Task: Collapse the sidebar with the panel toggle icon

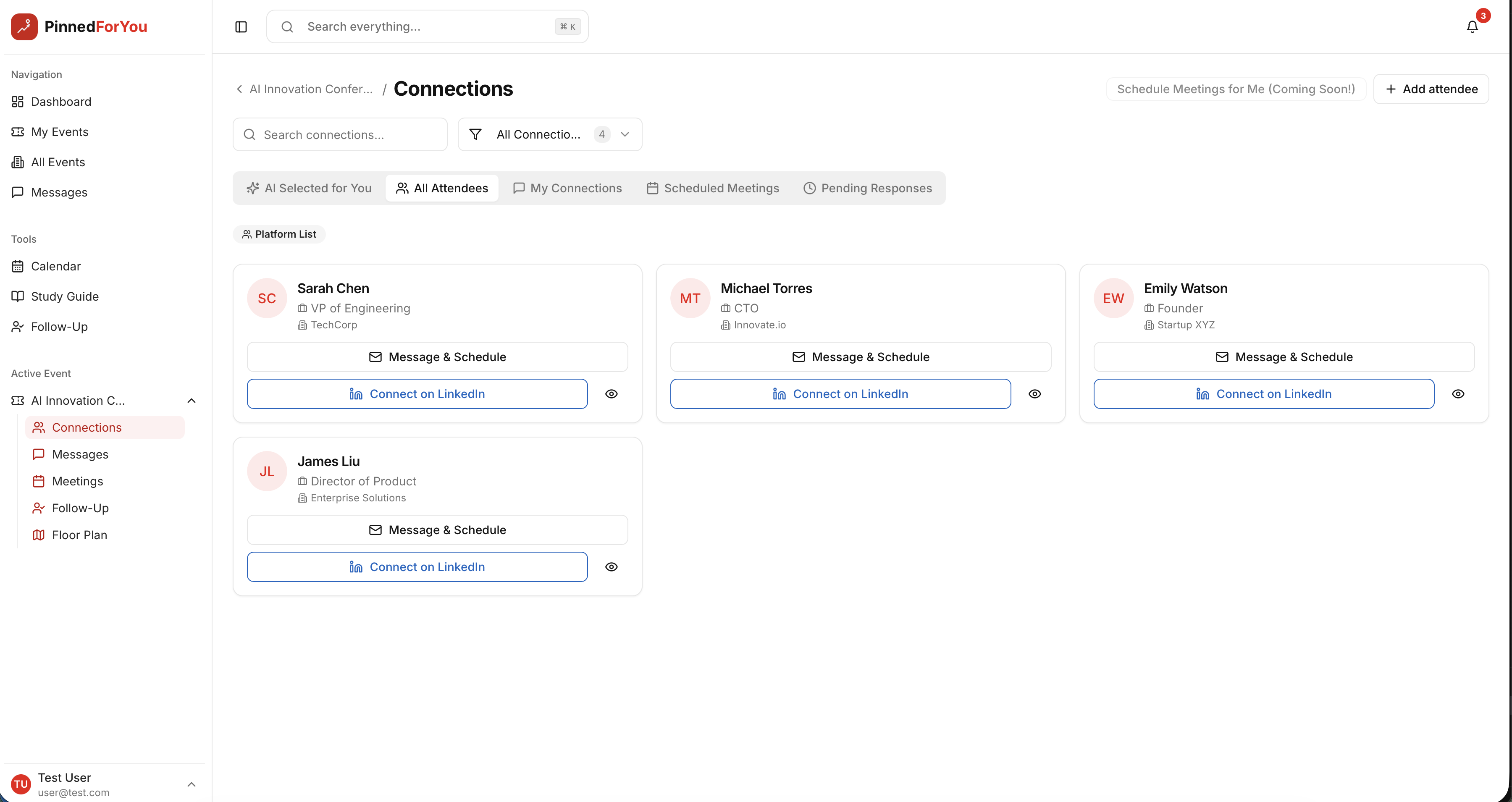Action: click(241, 26)
